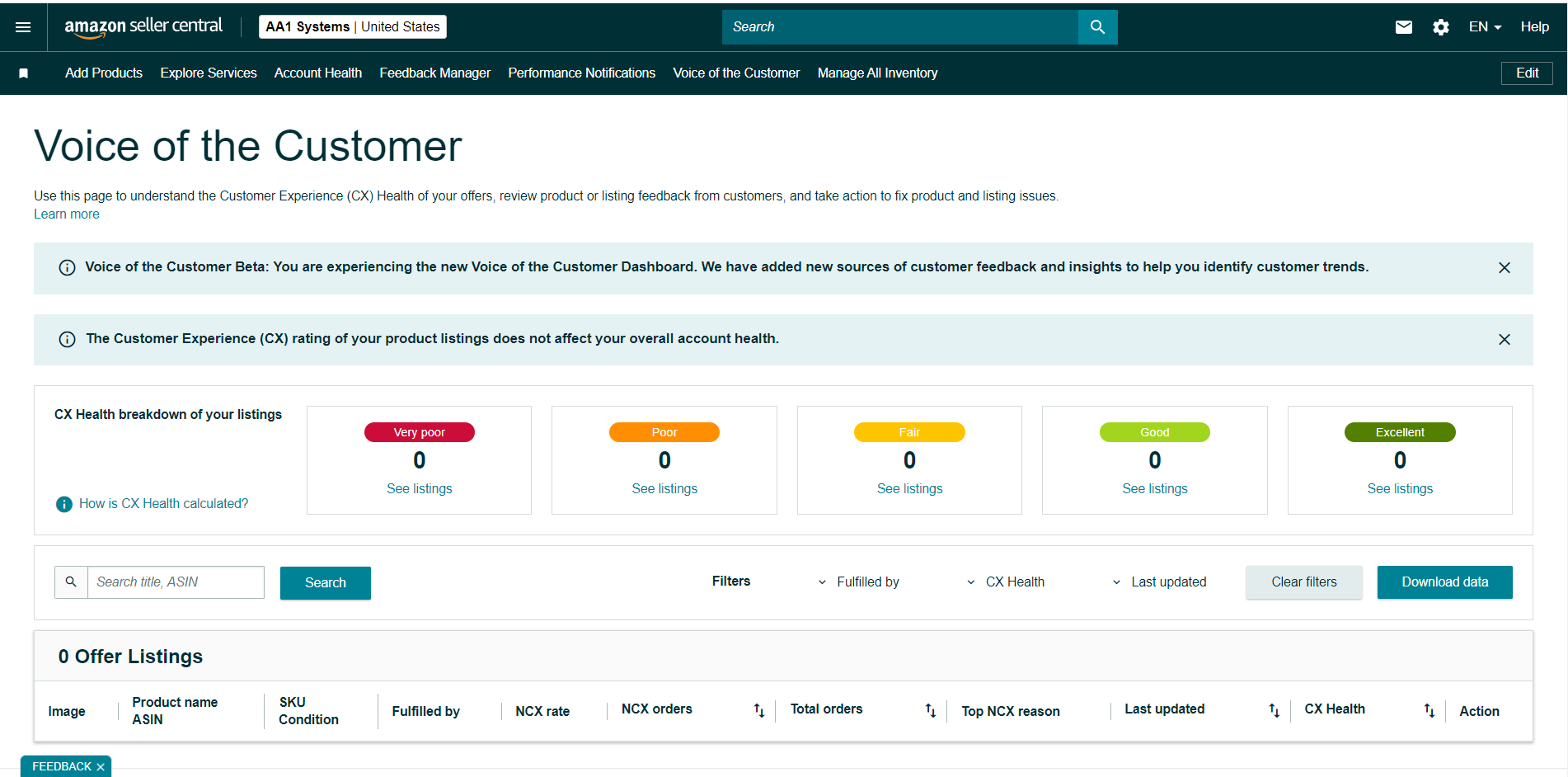
Task: Click the info icon in the CX rating banner
Action: tap(68, 340)
